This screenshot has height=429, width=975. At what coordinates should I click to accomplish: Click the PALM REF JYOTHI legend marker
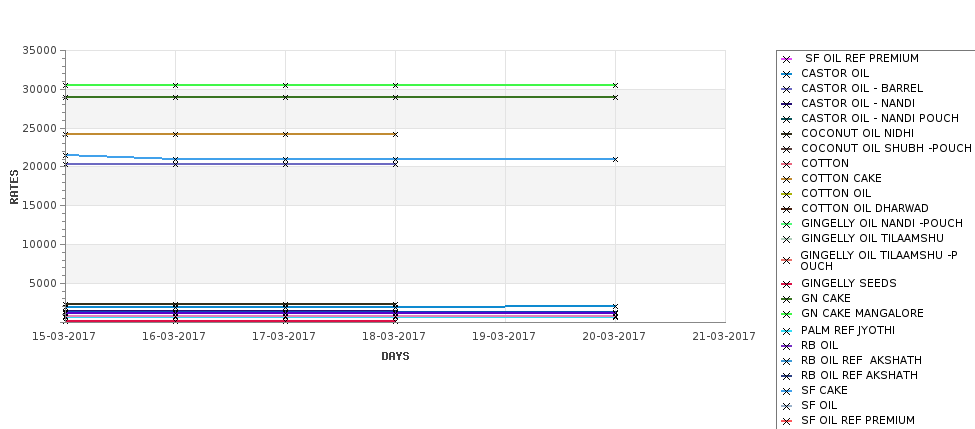tap(787, 331)
